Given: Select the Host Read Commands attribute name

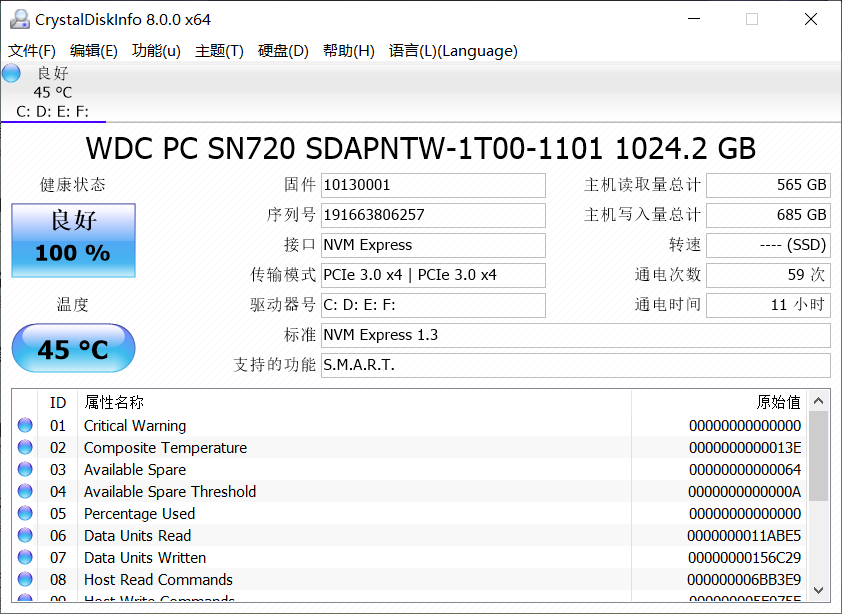Looking at the screenshot, I should pos(158,580).
